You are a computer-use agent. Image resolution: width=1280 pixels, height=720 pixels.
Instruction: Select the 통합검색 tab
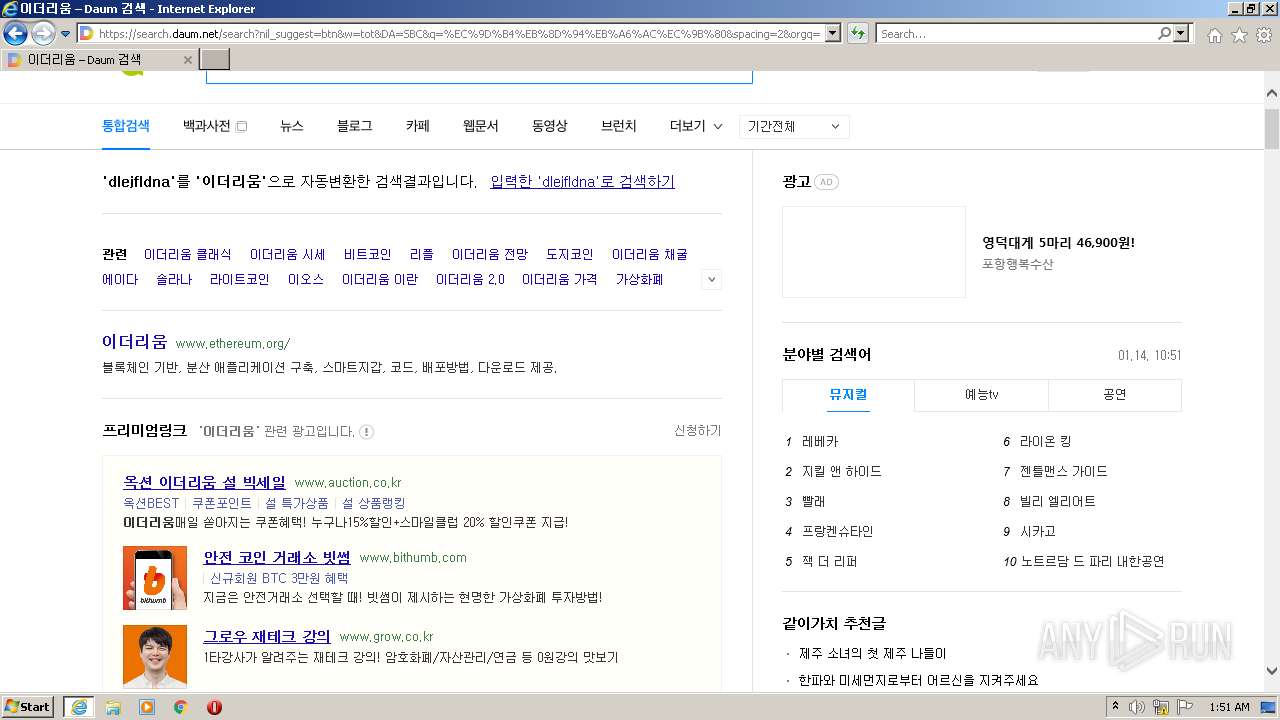pyautogui.click(x=126, y=126)
